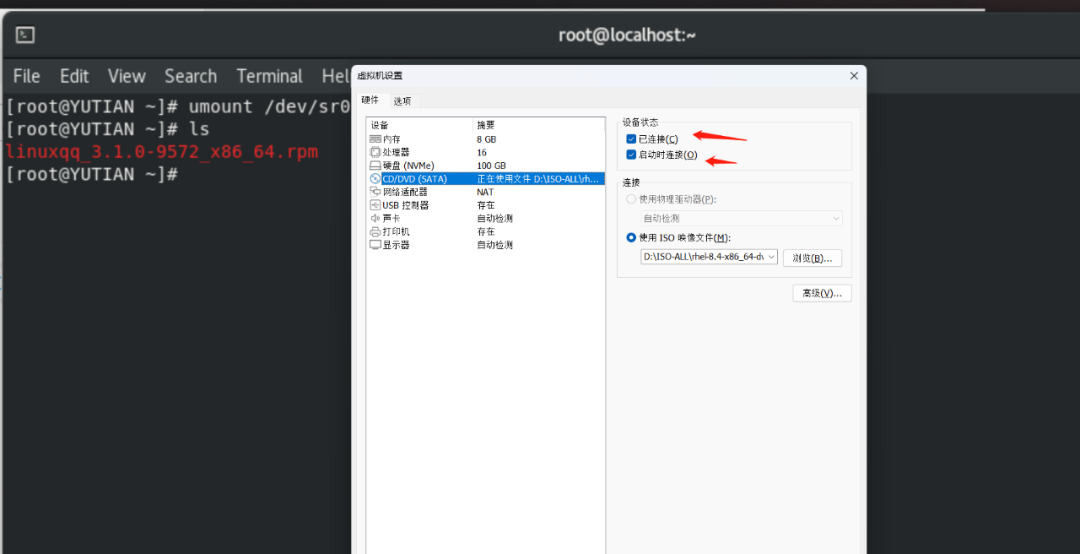Switch to the 选项 options tab

point(403,101)
